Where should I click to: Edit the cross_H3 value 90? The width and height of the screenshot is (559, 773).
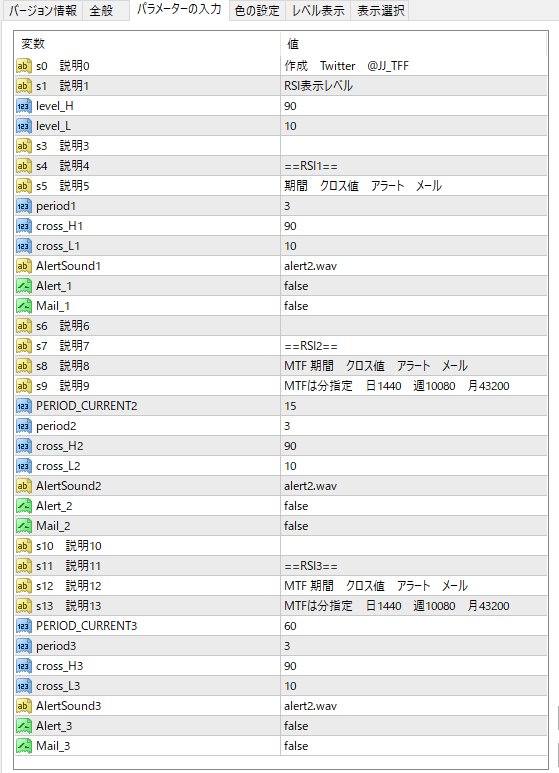coord(414,666)
